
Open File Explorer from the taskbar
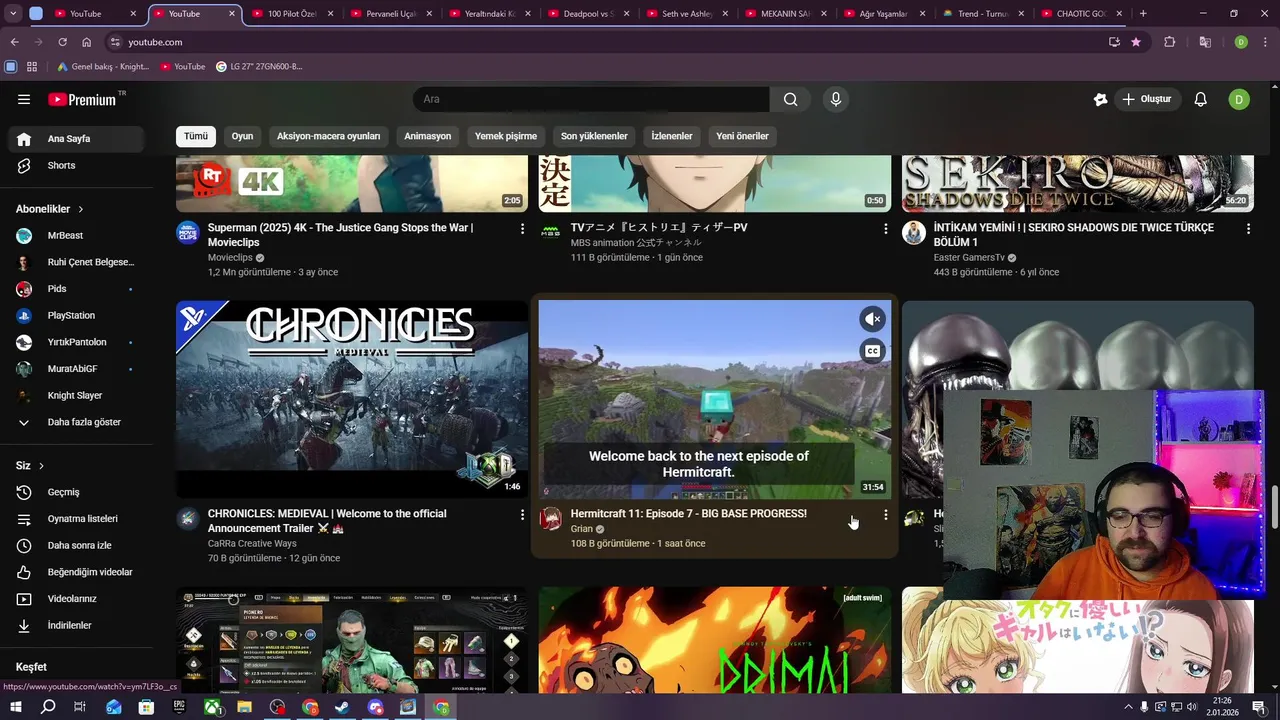click(x=244, y=707)
